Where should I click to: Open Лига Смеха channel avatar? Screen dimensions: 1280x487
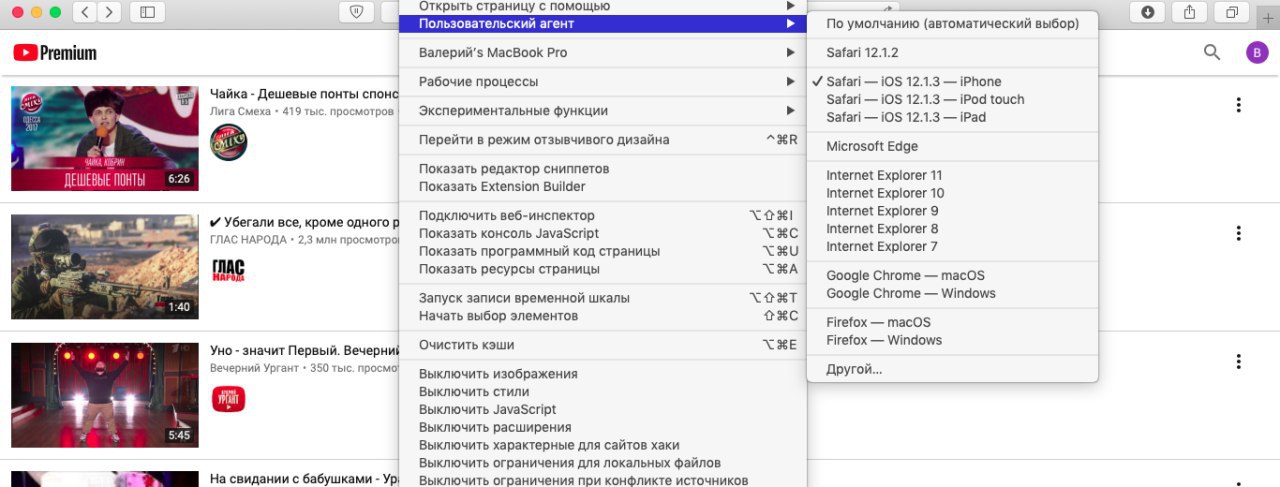(228, 142)
